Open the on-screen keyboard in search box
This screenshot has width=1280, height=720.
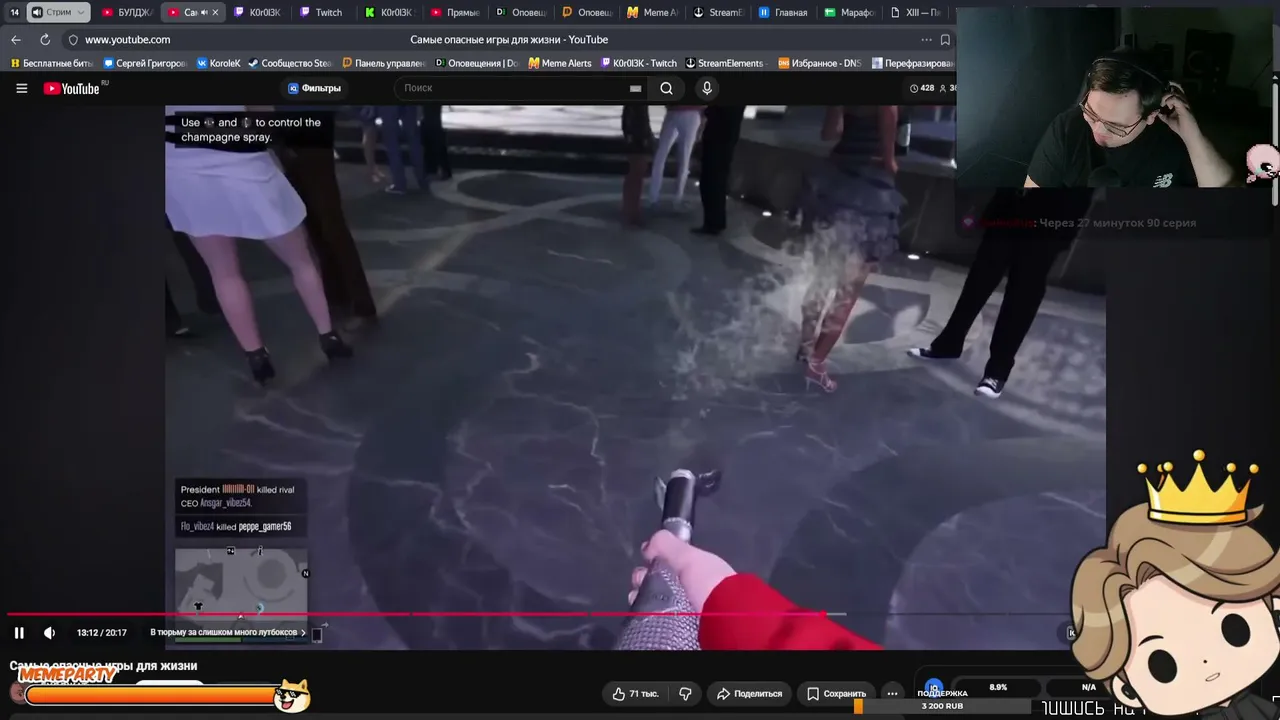pos(635,88)
